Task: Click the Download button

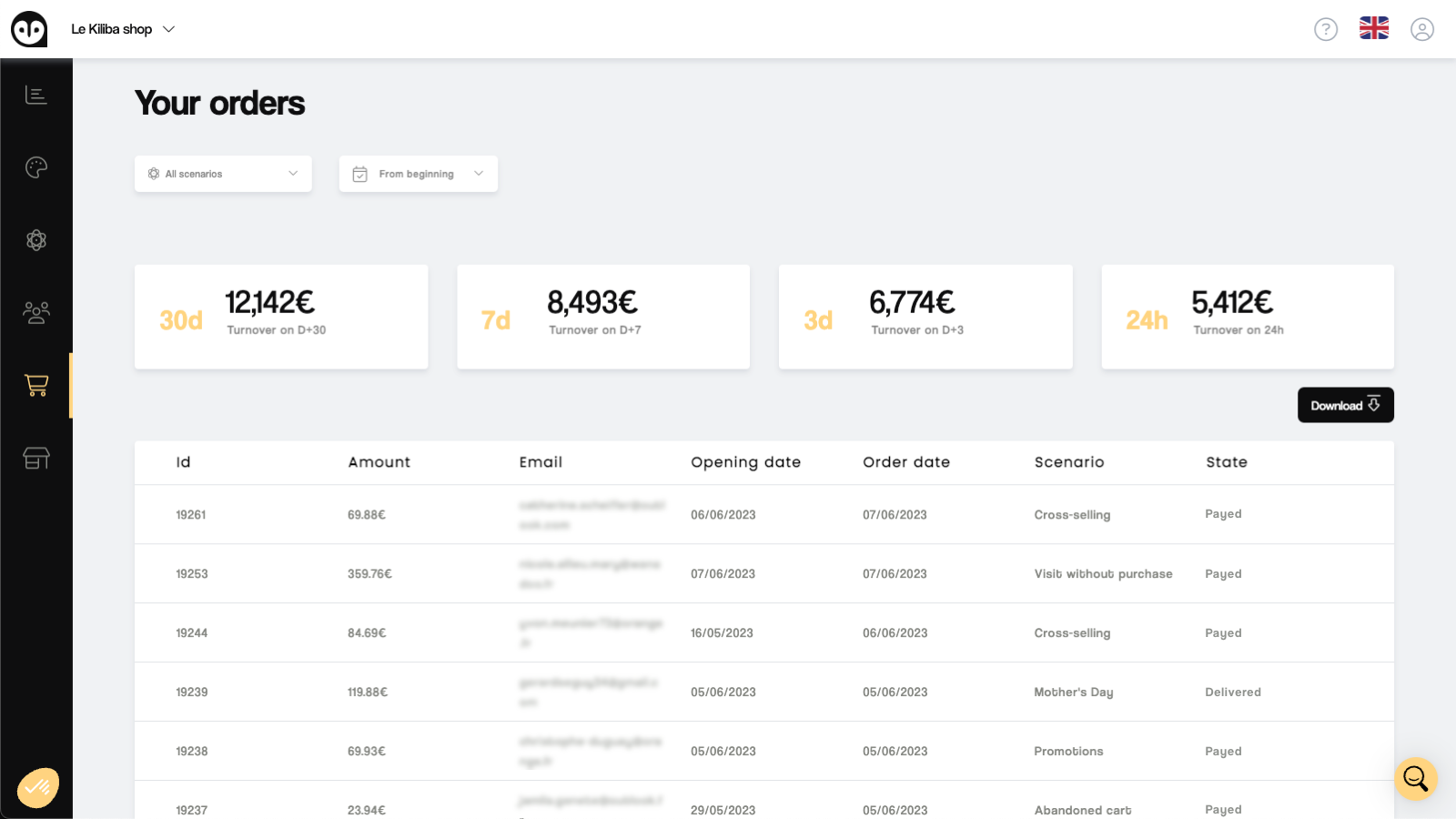Action: click(1345, 405)
